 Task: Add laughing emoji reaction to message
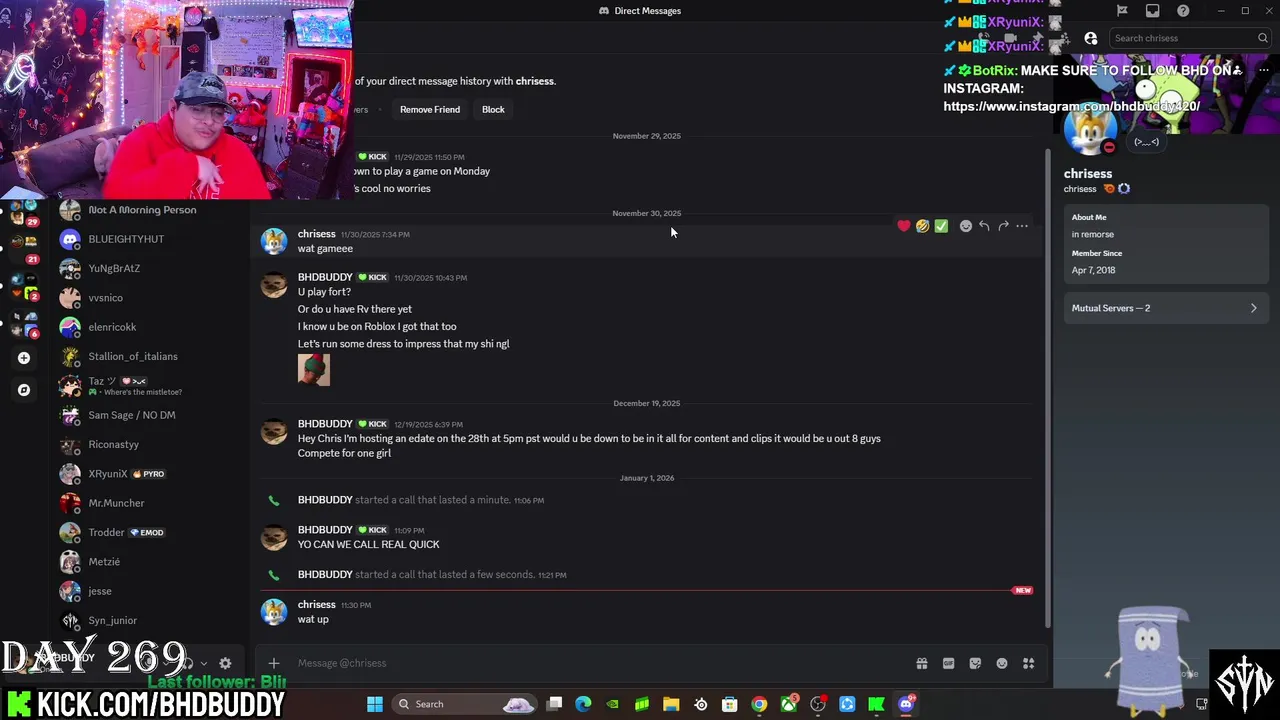pyautogui.click(x=922, y=226)
